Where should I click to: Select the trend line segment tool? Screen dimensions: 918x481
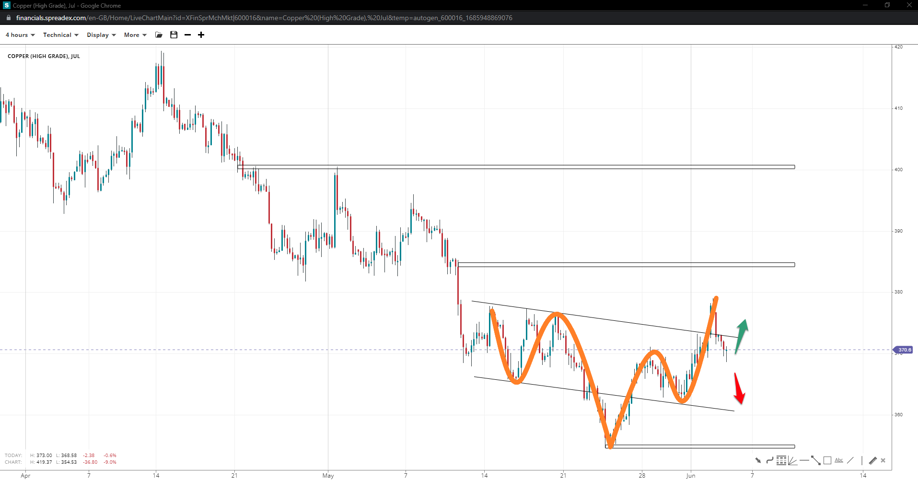pos(816,461)
